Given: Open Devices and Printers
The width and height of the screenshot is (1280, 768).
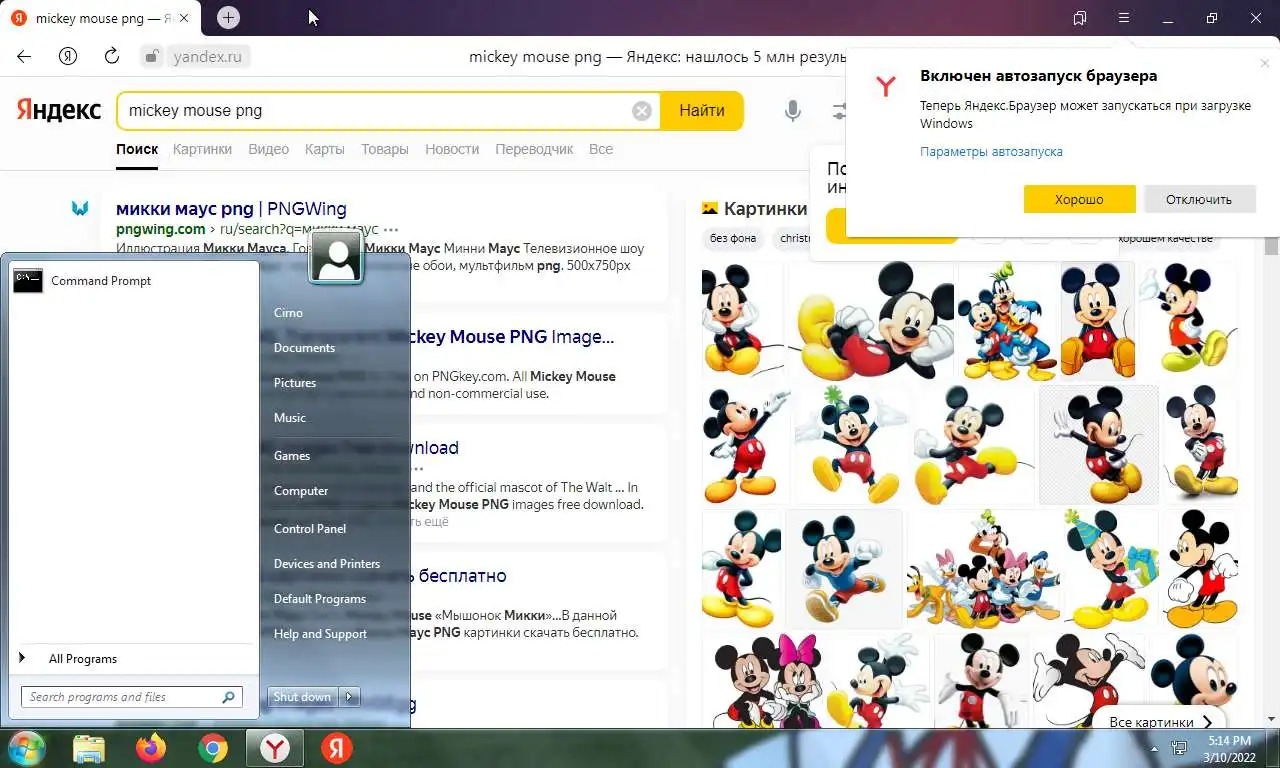Looking at the screenshot, I should coord(327,564).
